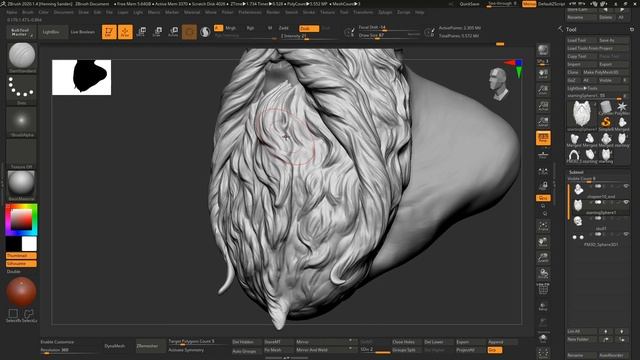Expand the Subtool section header
Image resolution: width=640 pixels, height=360 pixels.
576,172
